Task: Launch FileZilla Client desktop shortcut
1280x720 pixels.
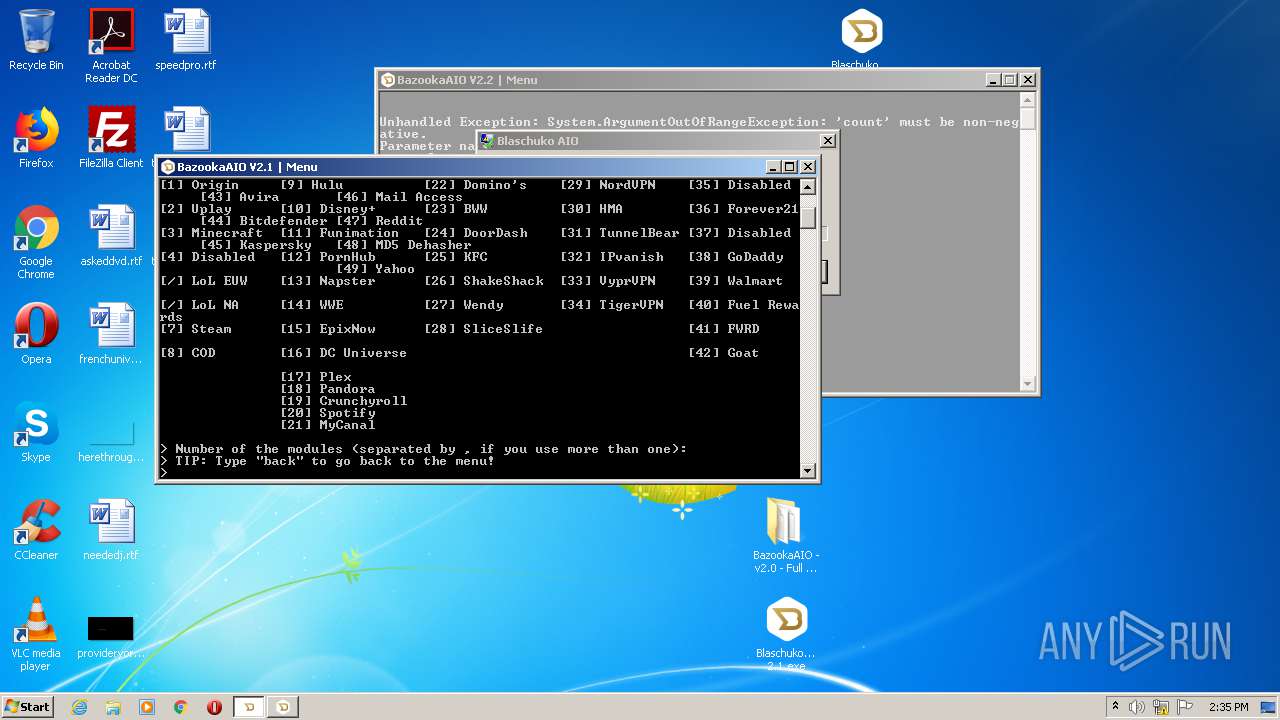Action: (x=111, y=138)
